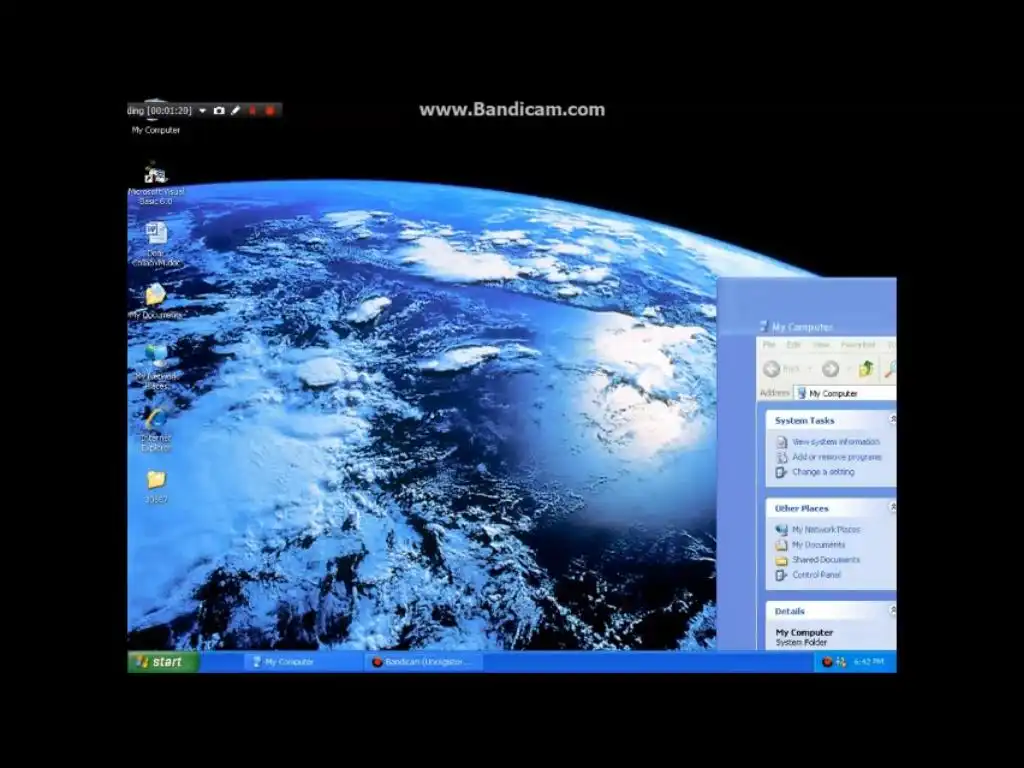Click the system clock showing 6:42 PM
This screenshot has height=768, width=1024.
[x=869, y=662]
